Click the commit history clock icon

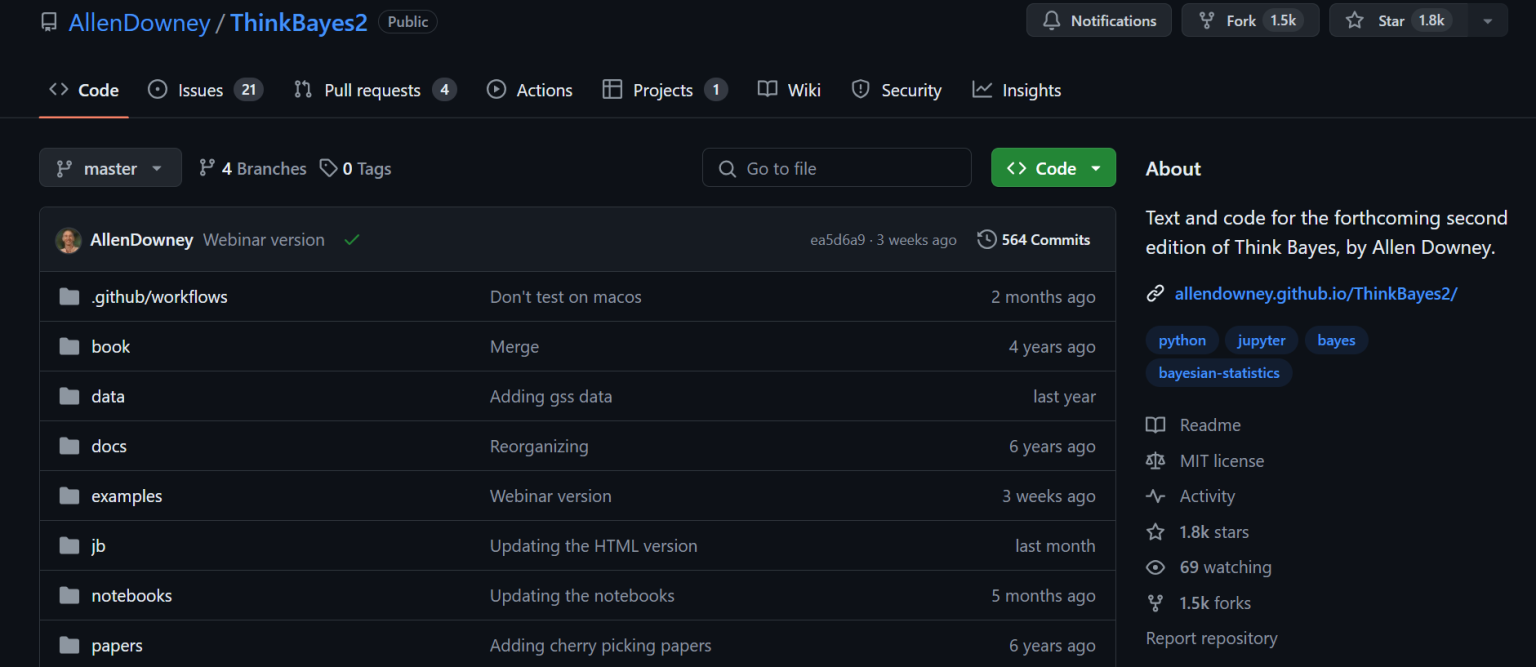click(x=986, y=239)
